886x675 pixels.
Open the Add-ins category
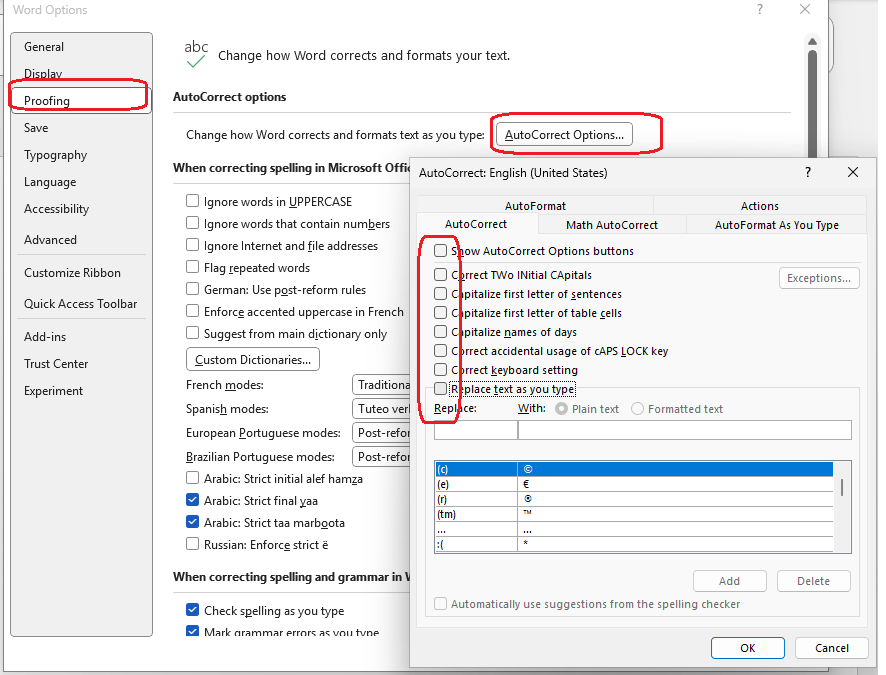click(x=45, y=337)
